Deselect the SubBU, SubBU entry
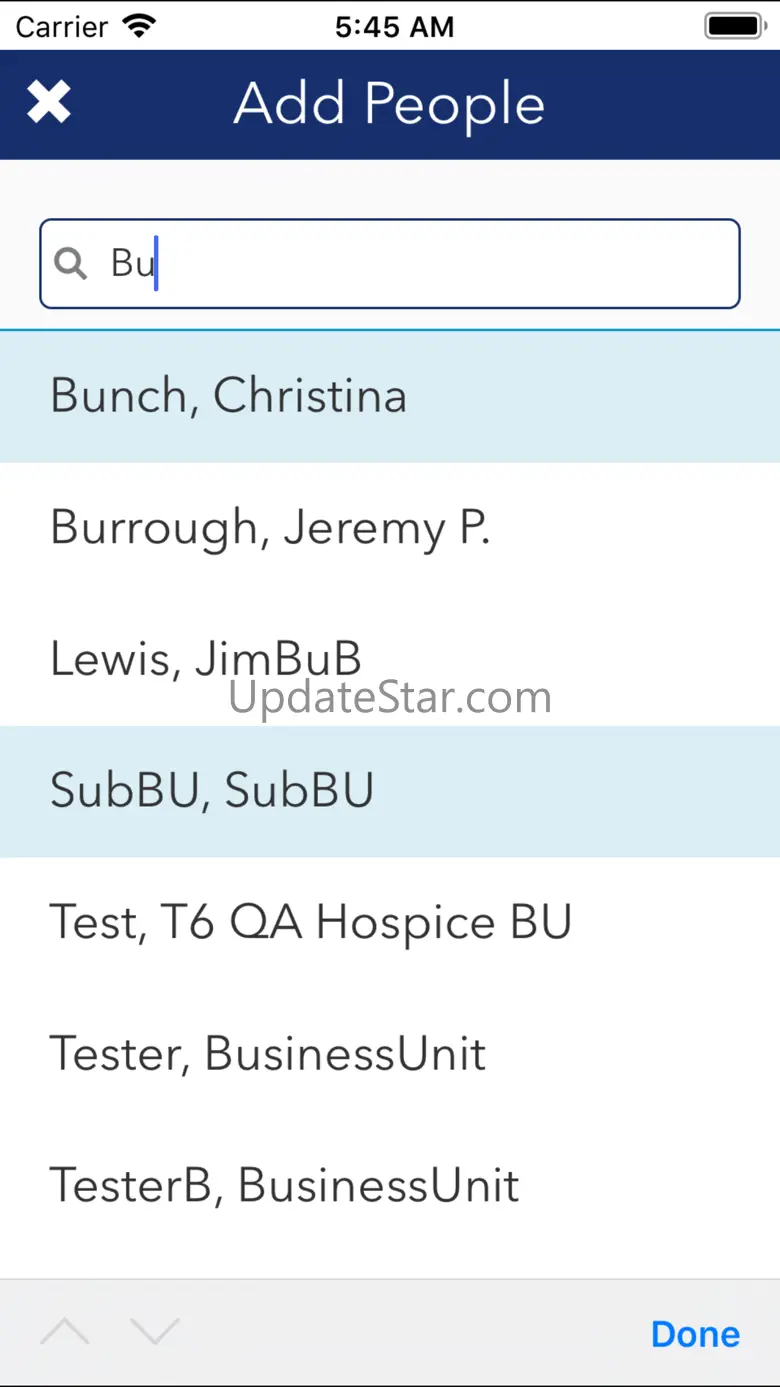780x1387 pixels. [390, 791]
